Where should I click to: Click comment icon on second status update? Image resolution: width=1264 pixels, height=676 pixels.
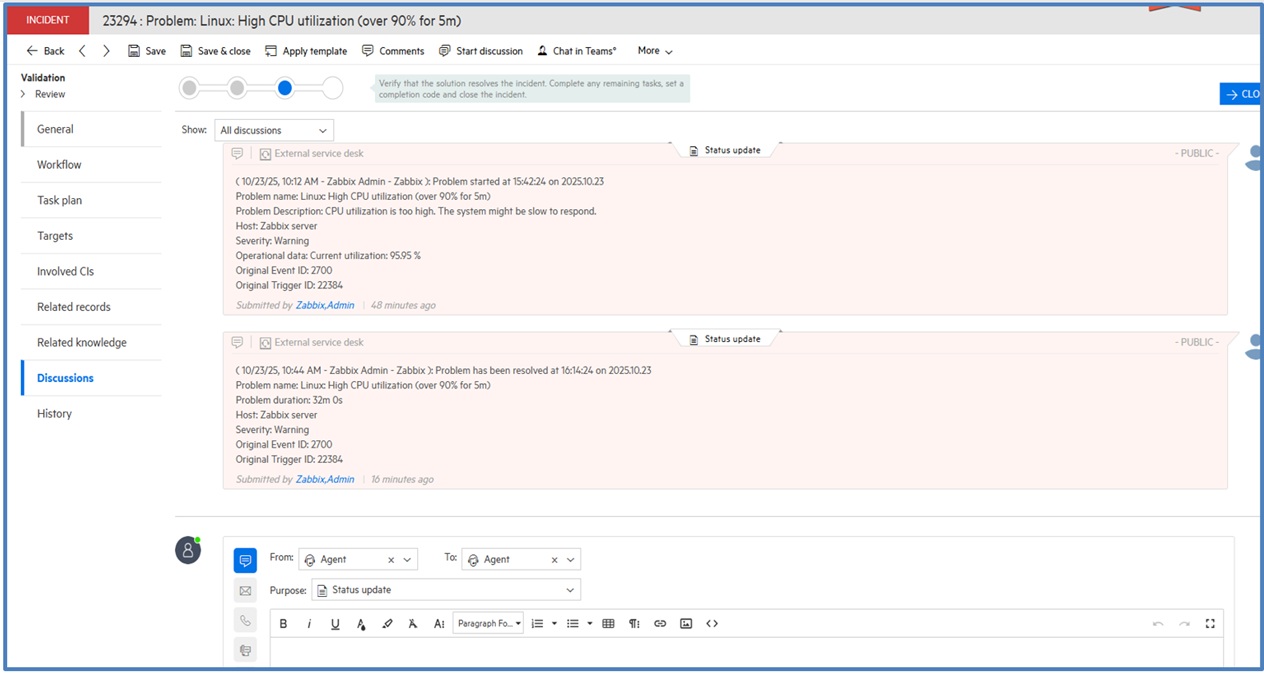coord(237,342)
